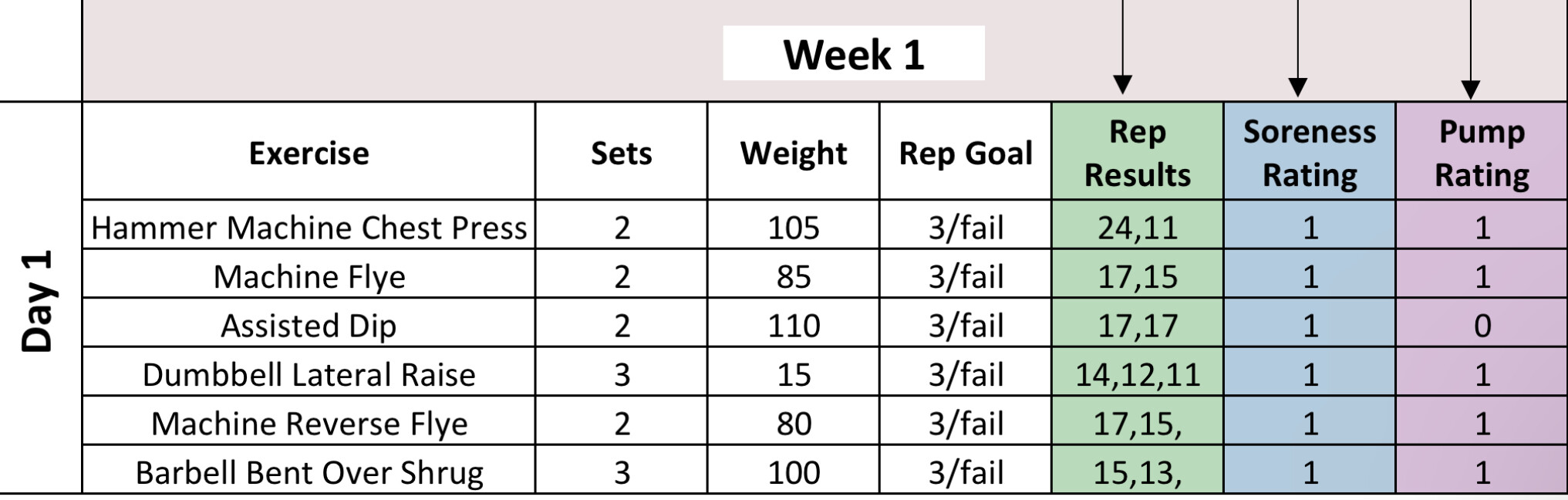Select the green Rep Results header

(1137, 153)
